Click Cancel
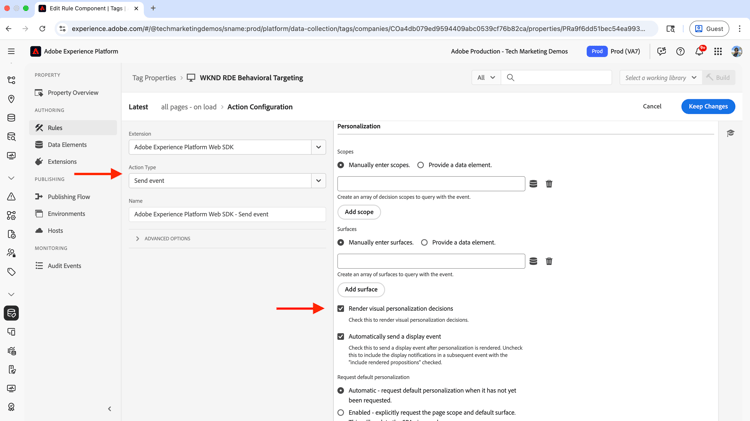The height and width of the screenshot is (421, 750). 652,107
